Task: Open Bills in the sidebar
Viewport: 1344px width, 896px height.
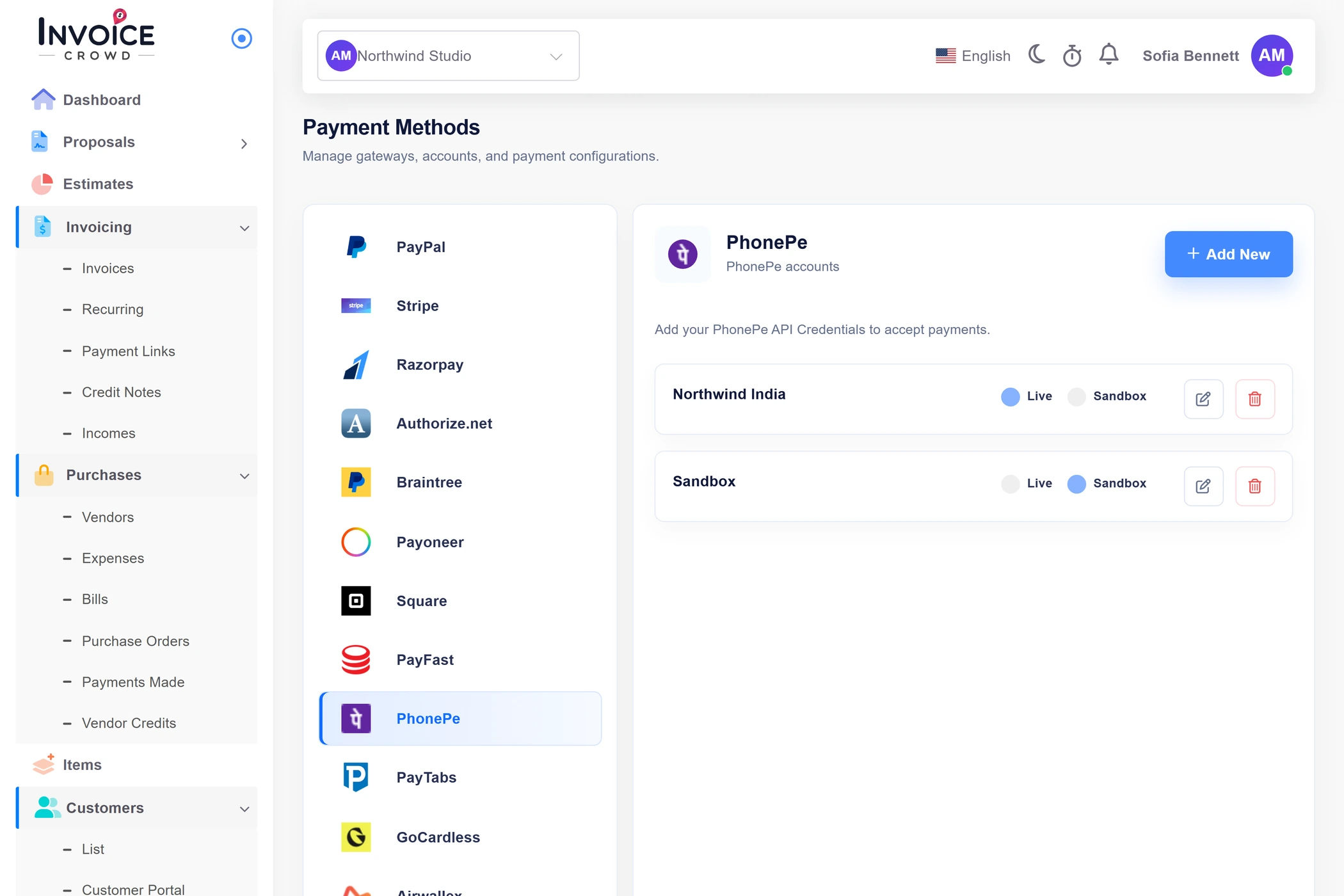Action: pos(95,599)
